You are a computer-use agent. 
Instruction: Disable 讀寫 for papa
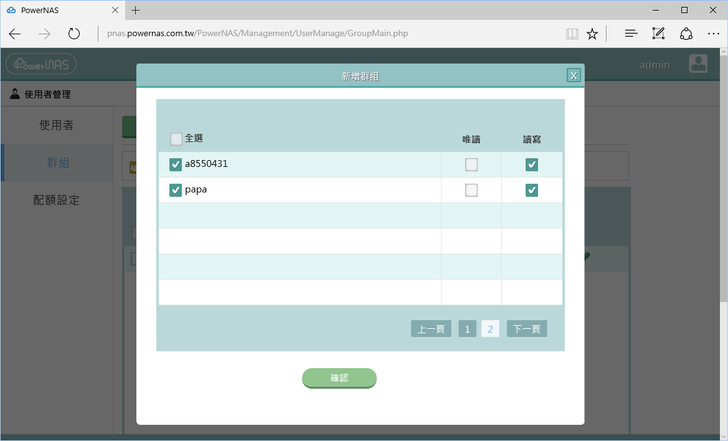tap(532, 190)
